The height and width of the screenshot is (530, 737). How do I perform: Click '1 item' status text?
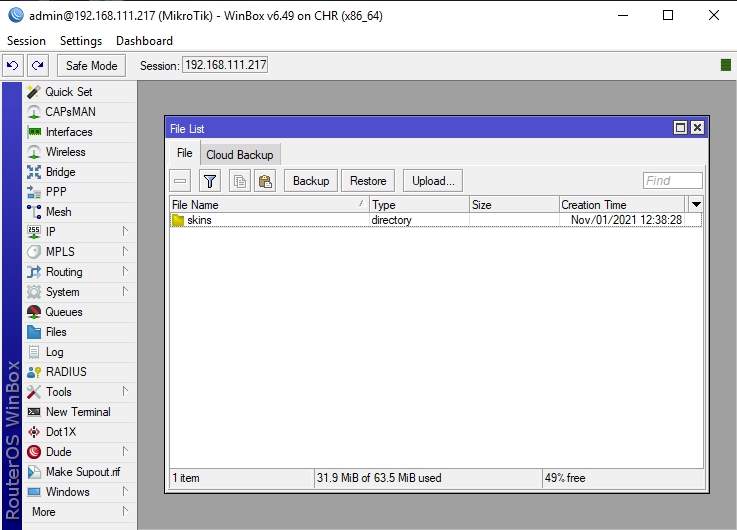[x=186, y=478]
